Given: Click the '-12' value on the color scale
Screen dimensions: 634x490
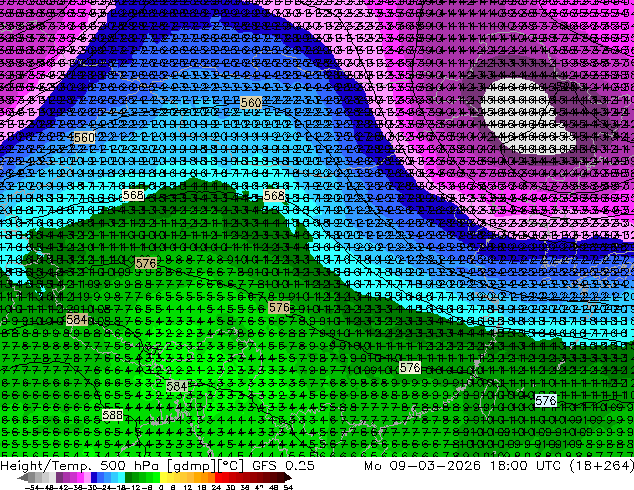Looking at the screenshot, I should pyautogui.click(x=133, y=487).
